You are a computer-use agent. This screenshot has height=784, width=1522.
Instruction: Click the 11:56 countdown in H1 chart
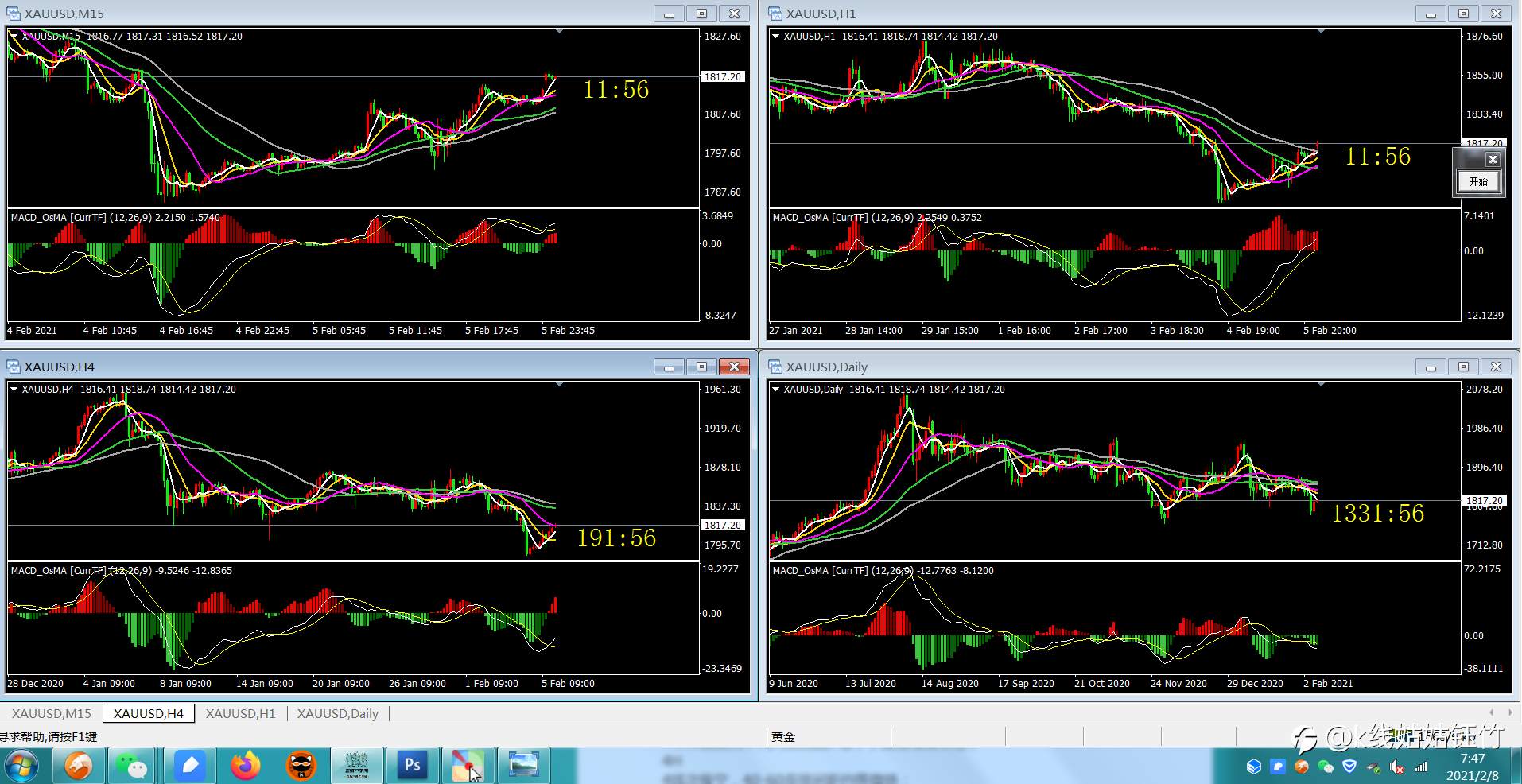coord(1378,157)
